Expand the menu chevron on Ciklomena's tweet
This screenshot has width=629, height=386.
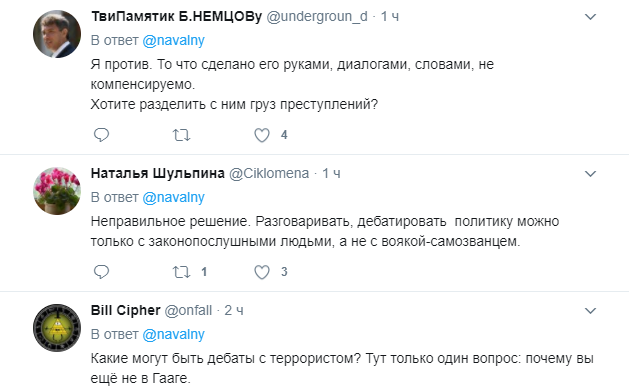(590, 174)
